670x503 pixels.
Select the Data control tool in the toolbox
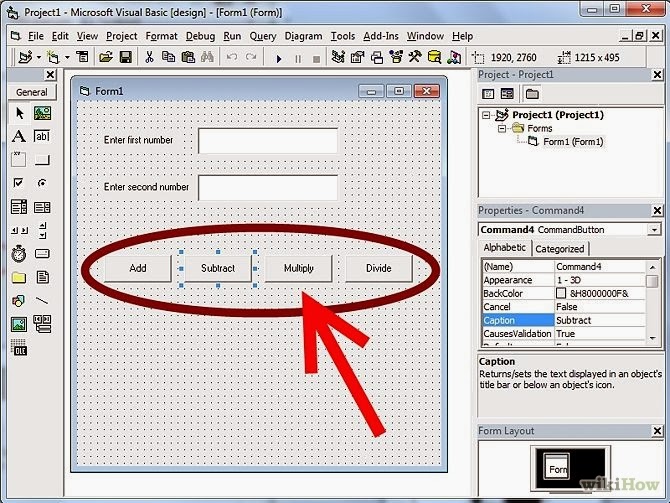tap(42, 324)
